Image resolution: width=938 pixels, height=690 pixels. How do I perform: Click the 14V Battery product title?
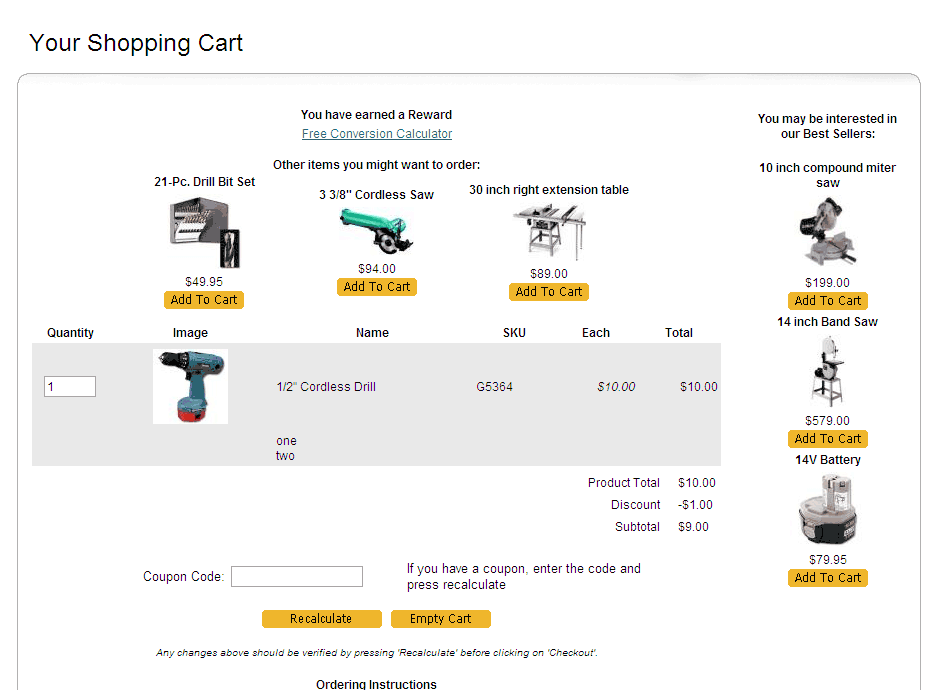tap(827, 460)
